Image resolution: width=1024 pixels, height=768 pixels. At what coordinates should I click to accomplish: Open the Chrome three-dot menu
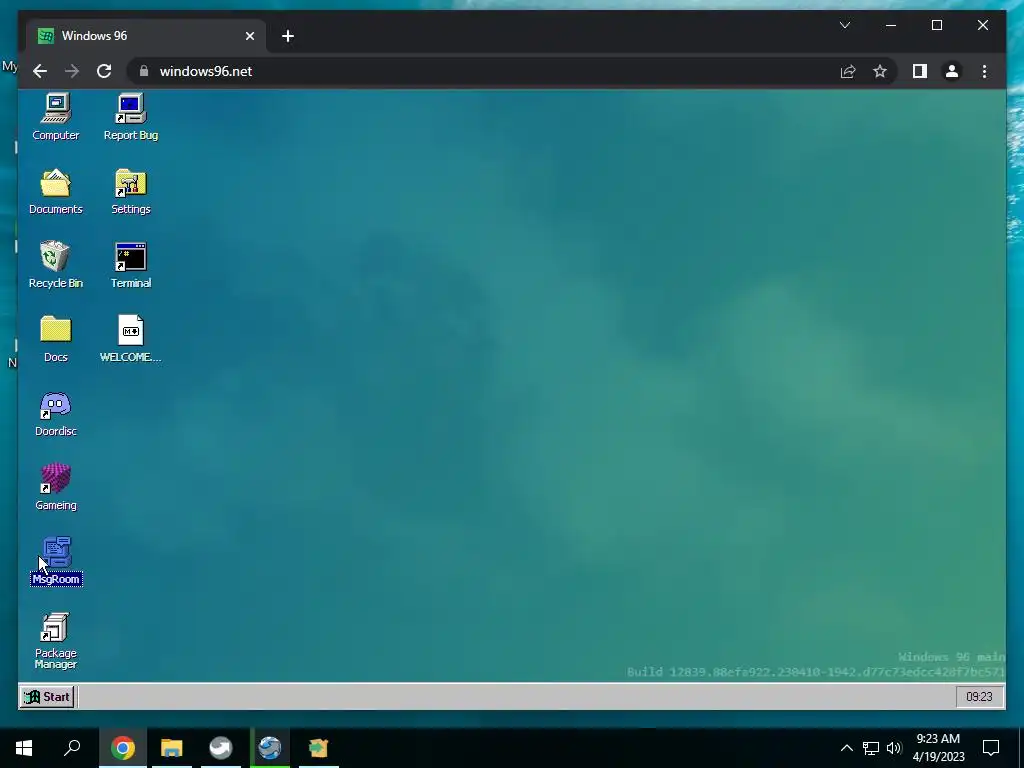(984, 71)
